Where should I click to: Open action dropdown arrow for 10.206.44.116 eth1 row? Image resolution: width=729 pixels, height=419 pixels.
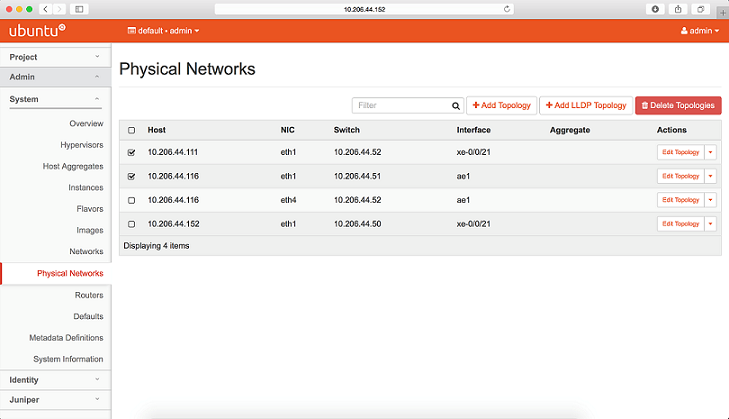tap(710, 176)
